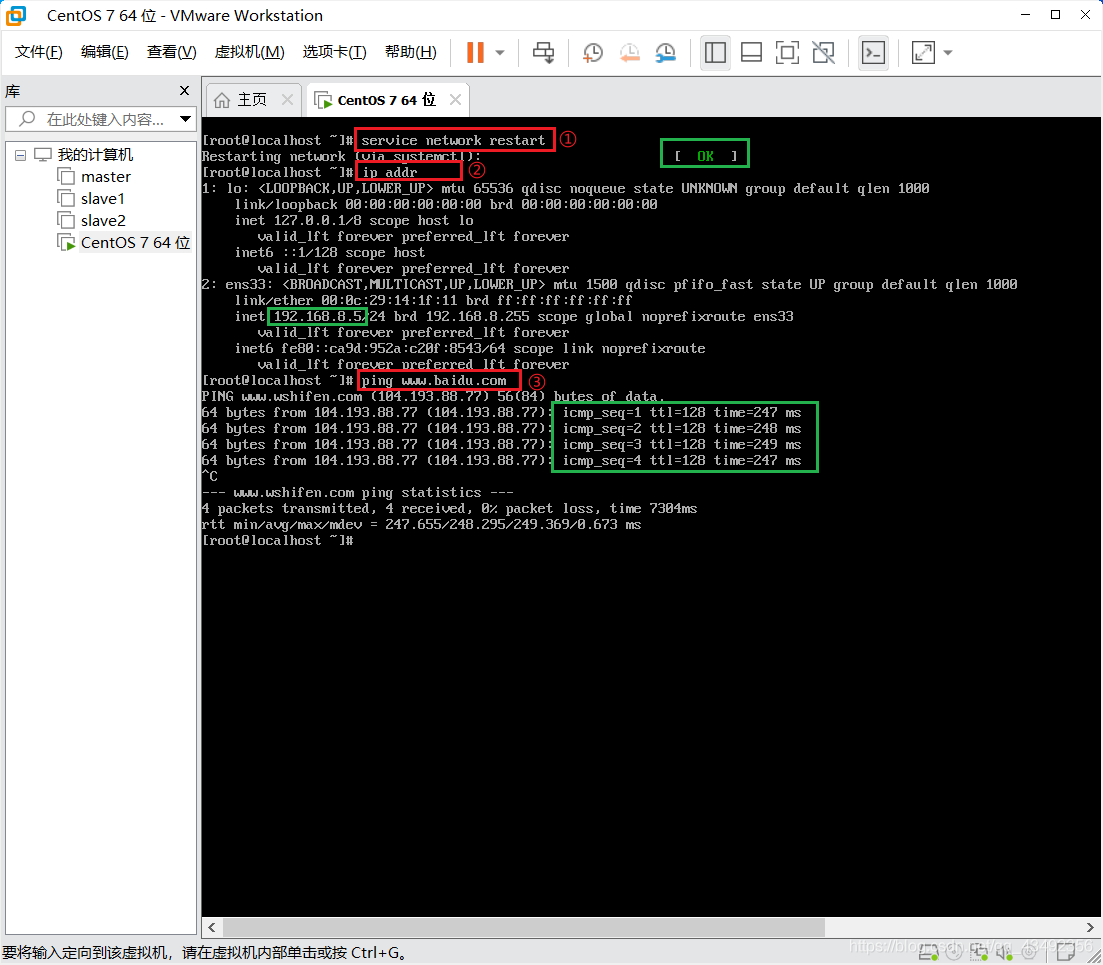Open the 虚拟机(M) menu
This screenshot has height=965, width=1103.
pyautogui.click(x=250, y=52)
